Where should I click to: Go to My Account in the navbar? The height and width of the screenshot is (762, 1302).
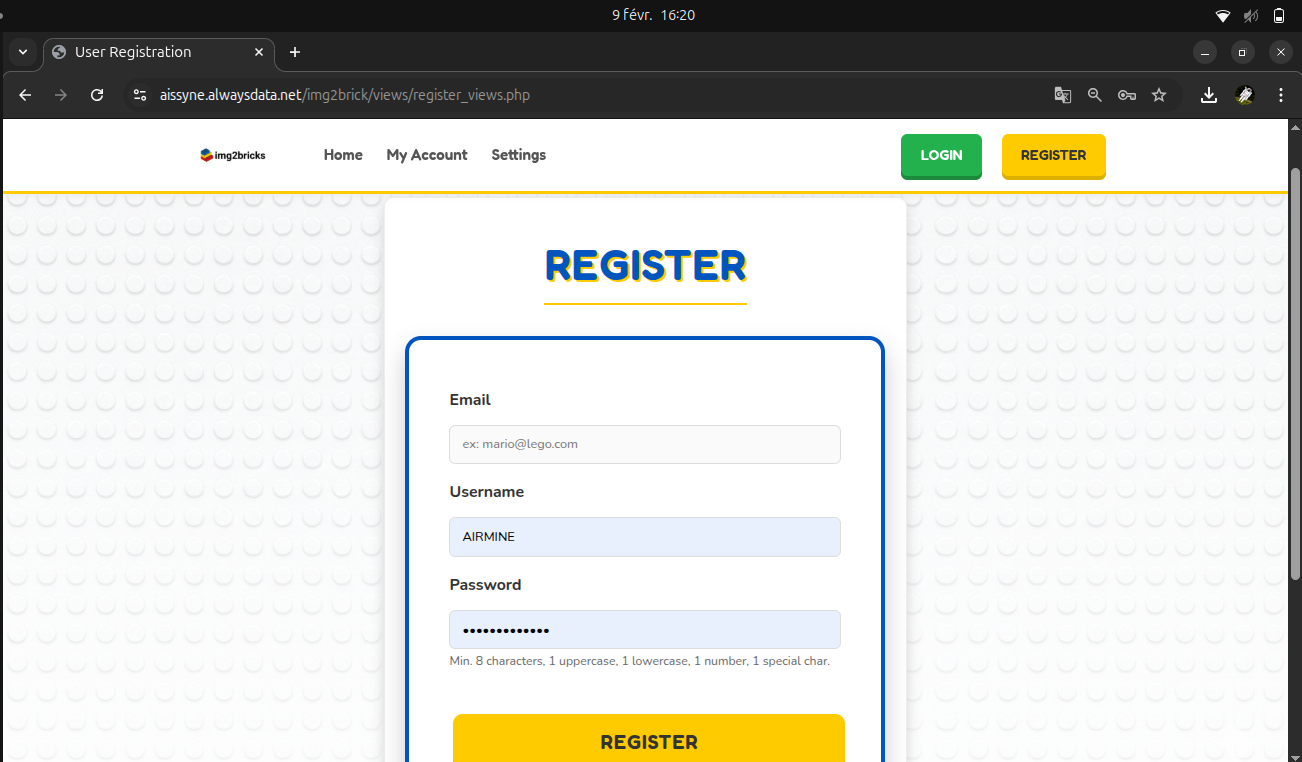[x=427, y=155]
